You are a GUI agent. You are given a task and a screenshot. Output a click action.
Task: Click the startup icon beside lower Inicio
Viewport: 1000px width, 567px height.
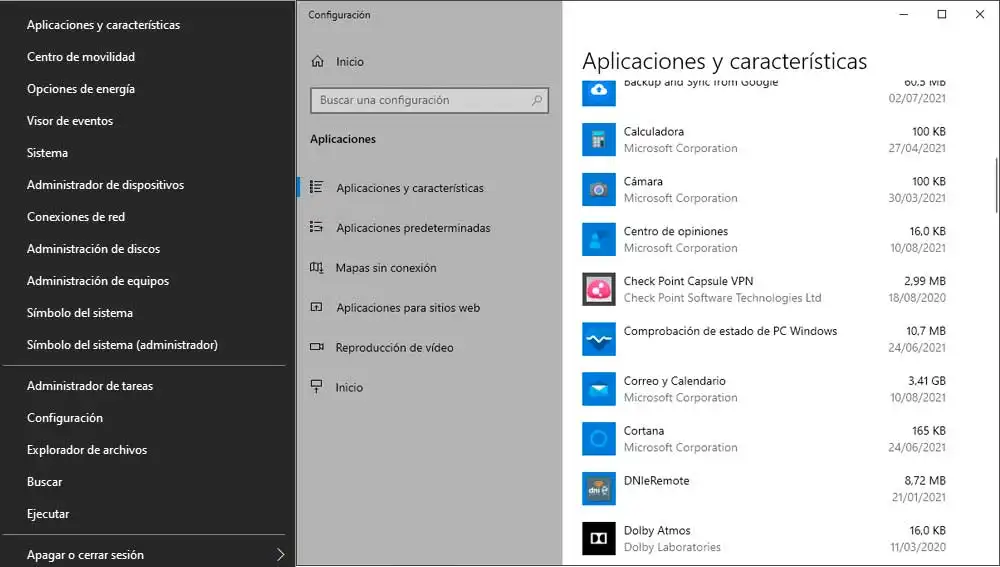(316, 387)
